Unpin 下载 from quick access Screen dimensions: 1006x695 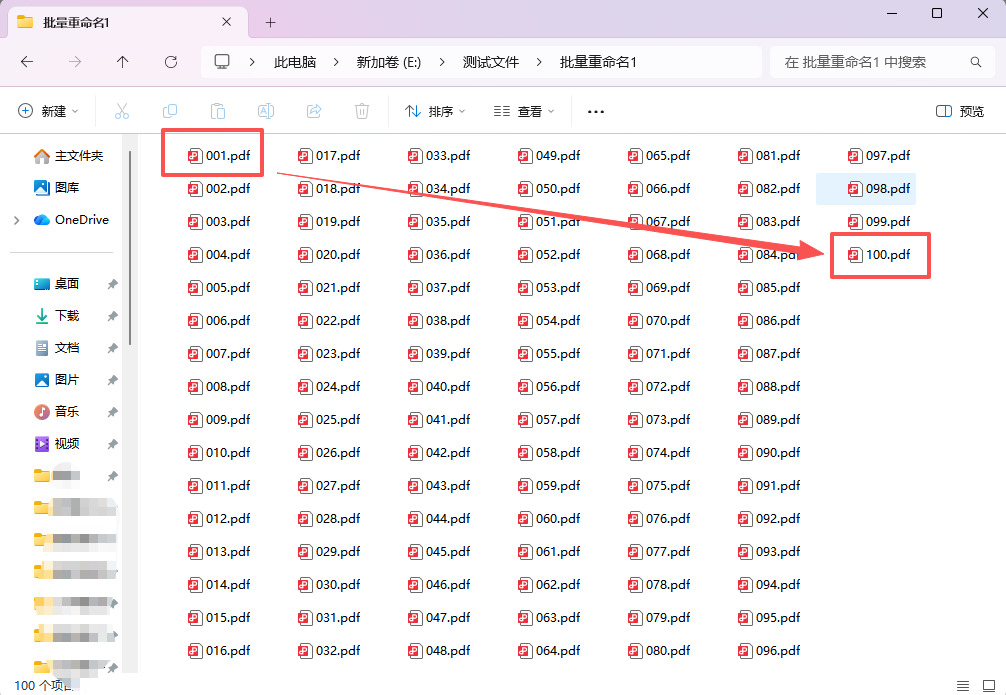coord(112,316)
